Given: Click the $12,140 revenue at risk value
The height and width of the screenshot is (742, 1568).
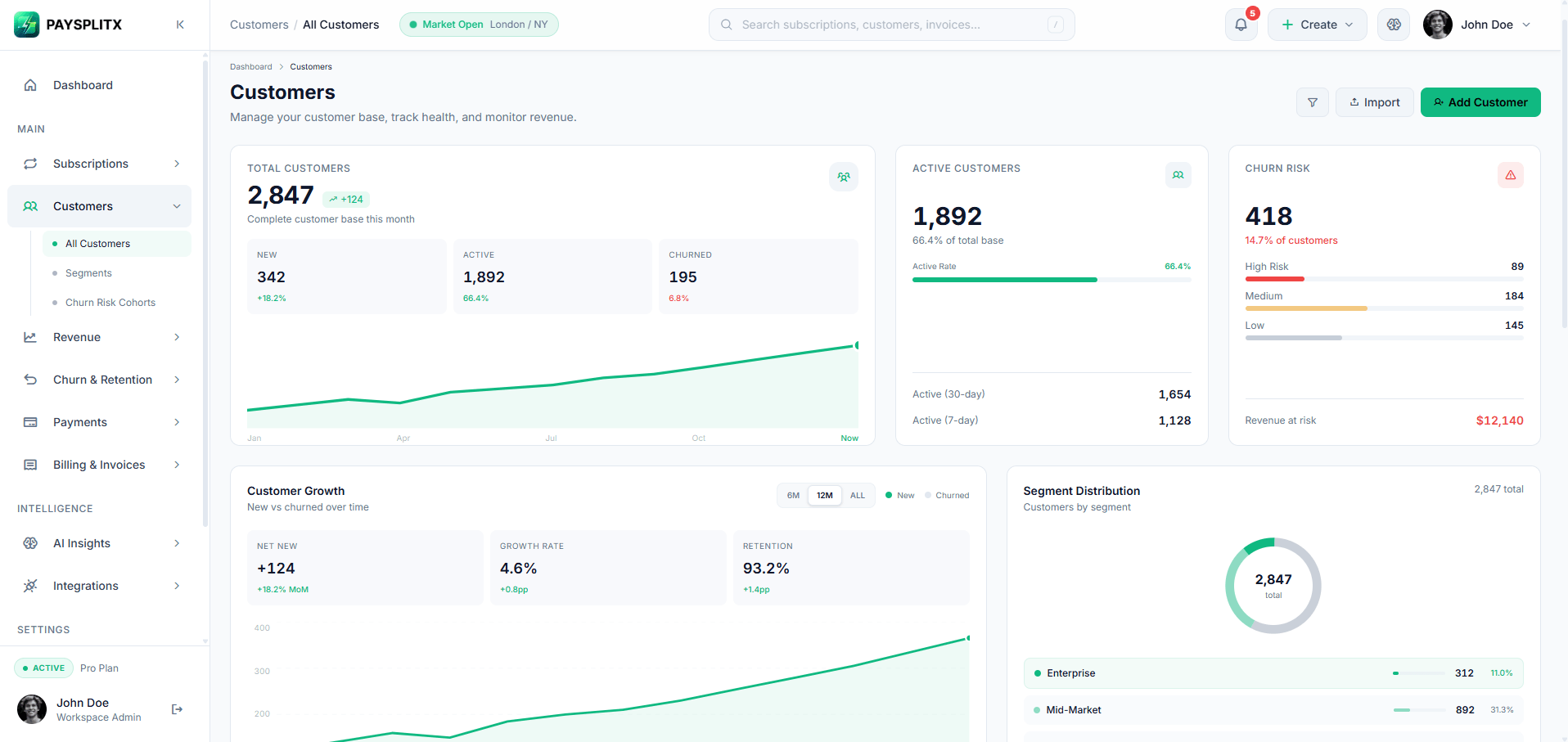Looking at the screenshot, I should coord(1499,420).
